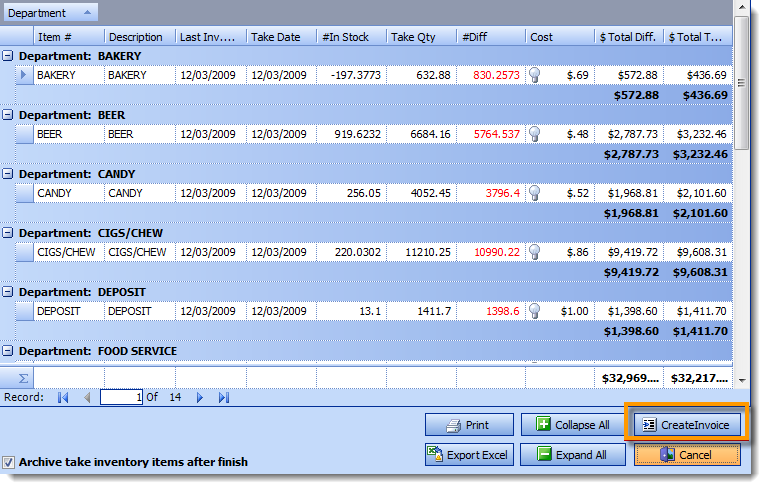The height and width of the screenshot is (489, 766).
Task: Click the Export Excel button
Action: pyautogui.click(x=469, y=455)
